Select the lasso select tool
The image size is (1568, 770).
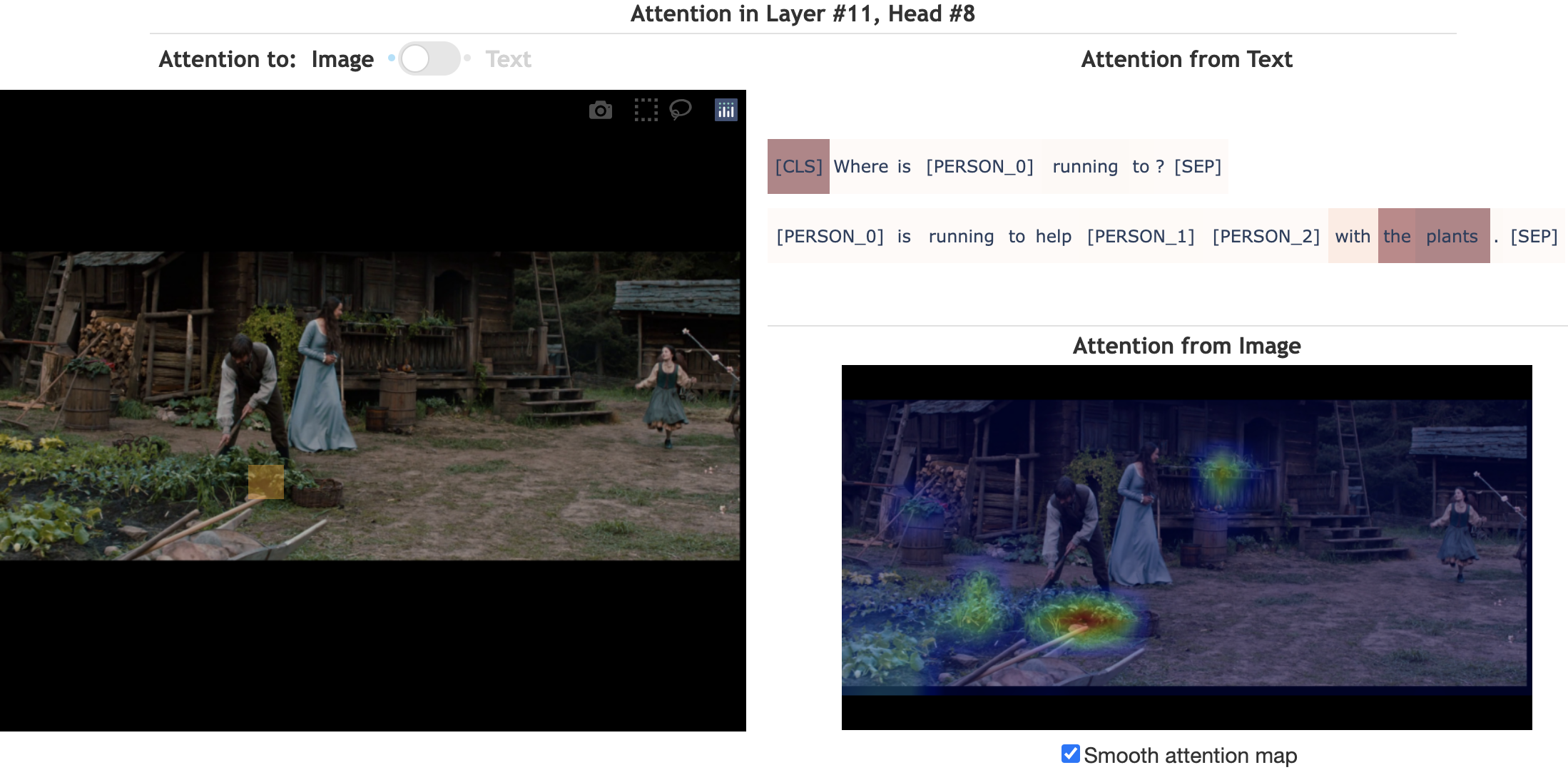point(681,110)
